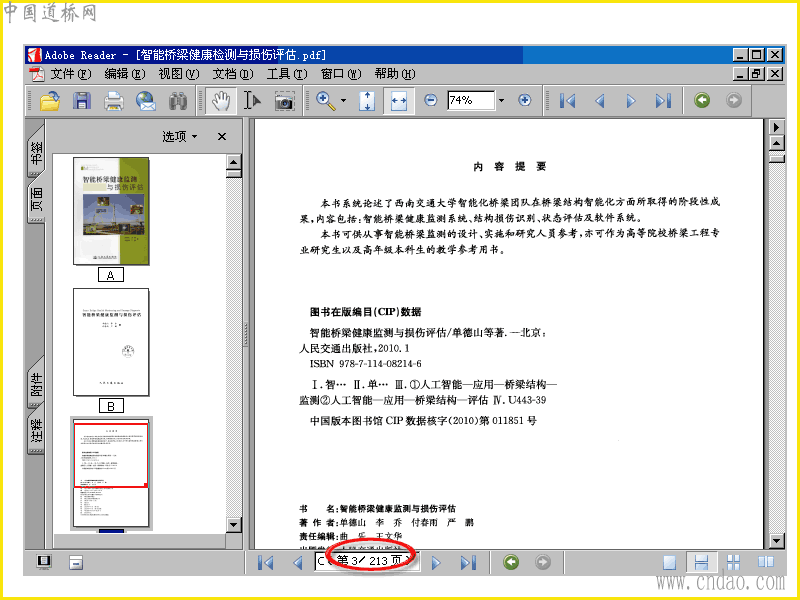Viewport: 800px width, 600px height.
Task: Open the 窗口 menu
Action: point(341,74)
